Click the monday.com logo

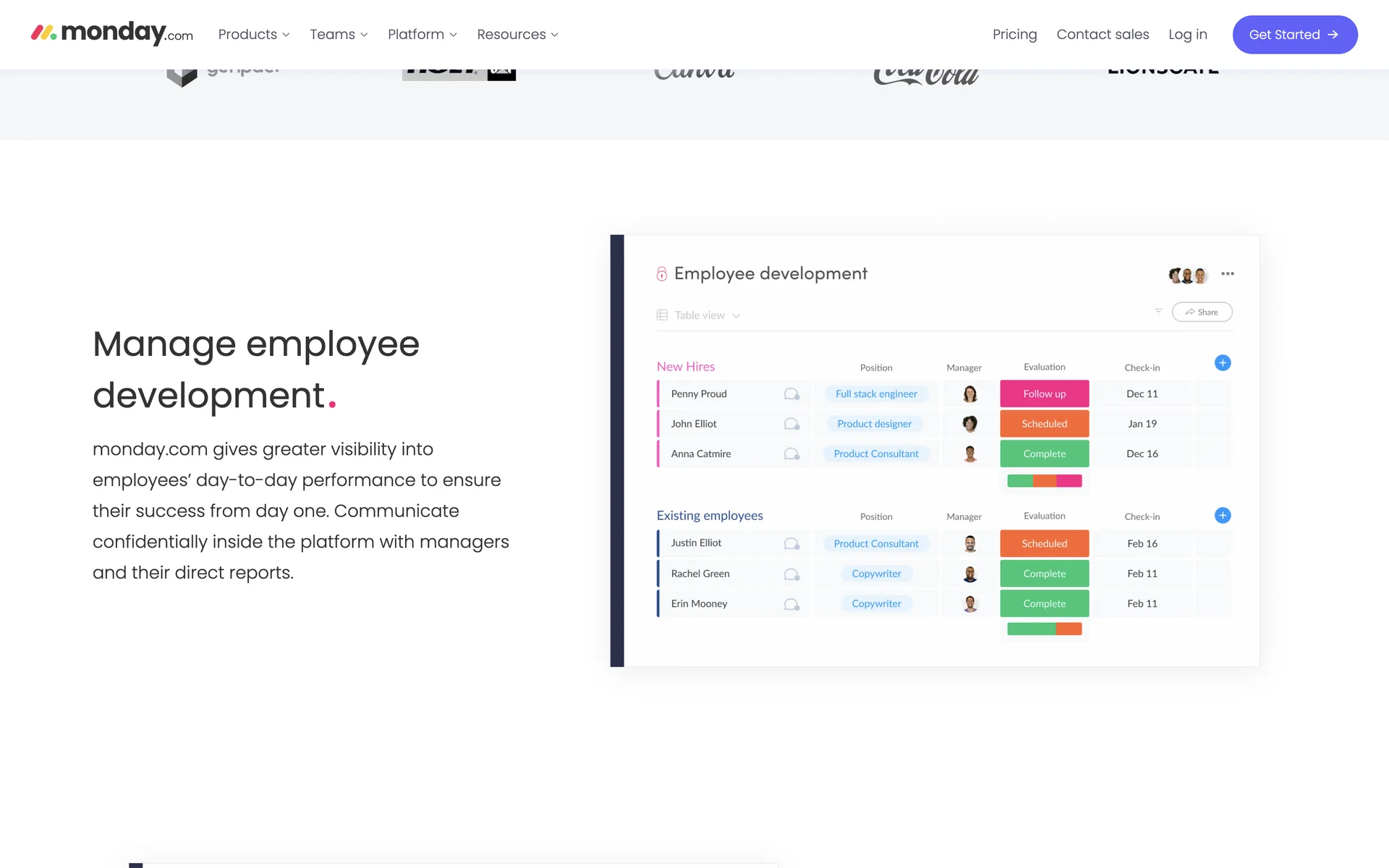click(112, 33)
